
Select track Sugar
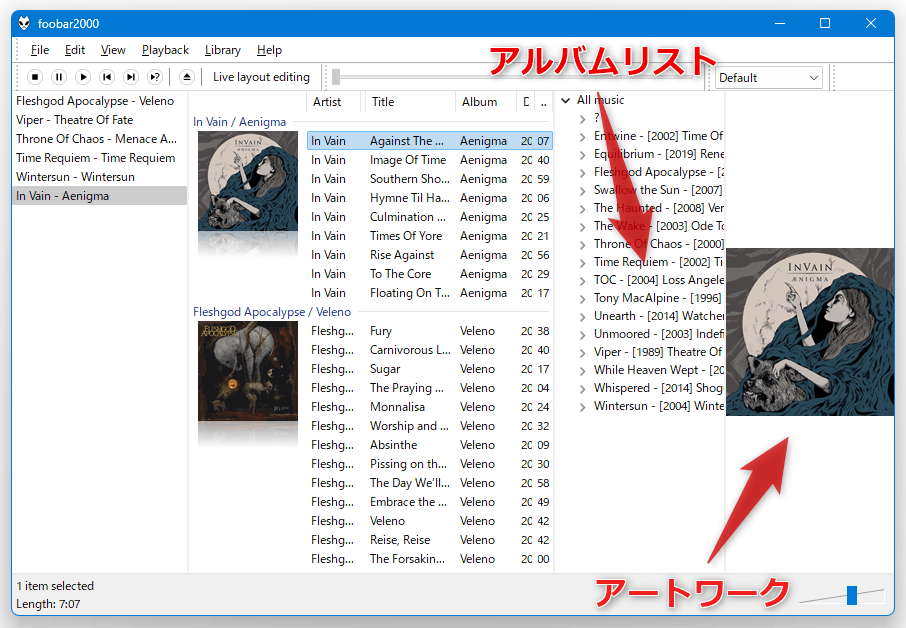430,369
